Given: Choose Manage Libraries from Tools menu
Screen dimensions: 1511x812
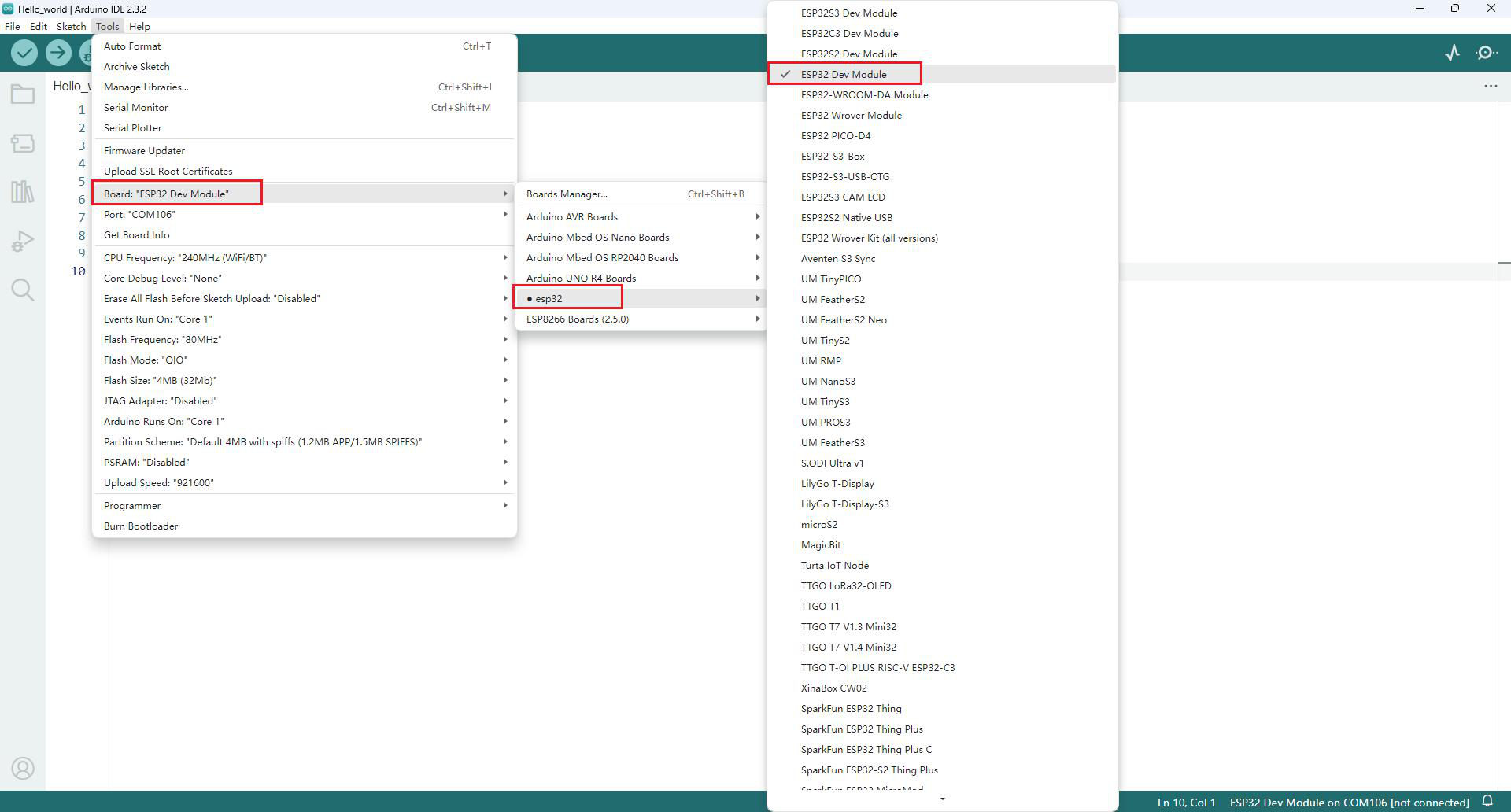Looking at the screenshot, I should pos(305,87).
